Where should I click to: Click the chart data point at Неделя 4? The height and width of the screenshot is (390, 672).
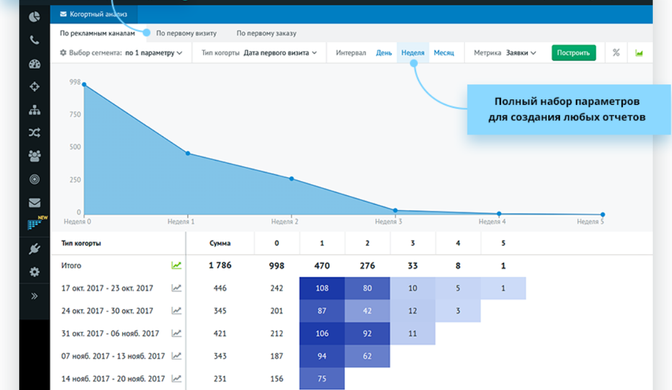(499, 213)
